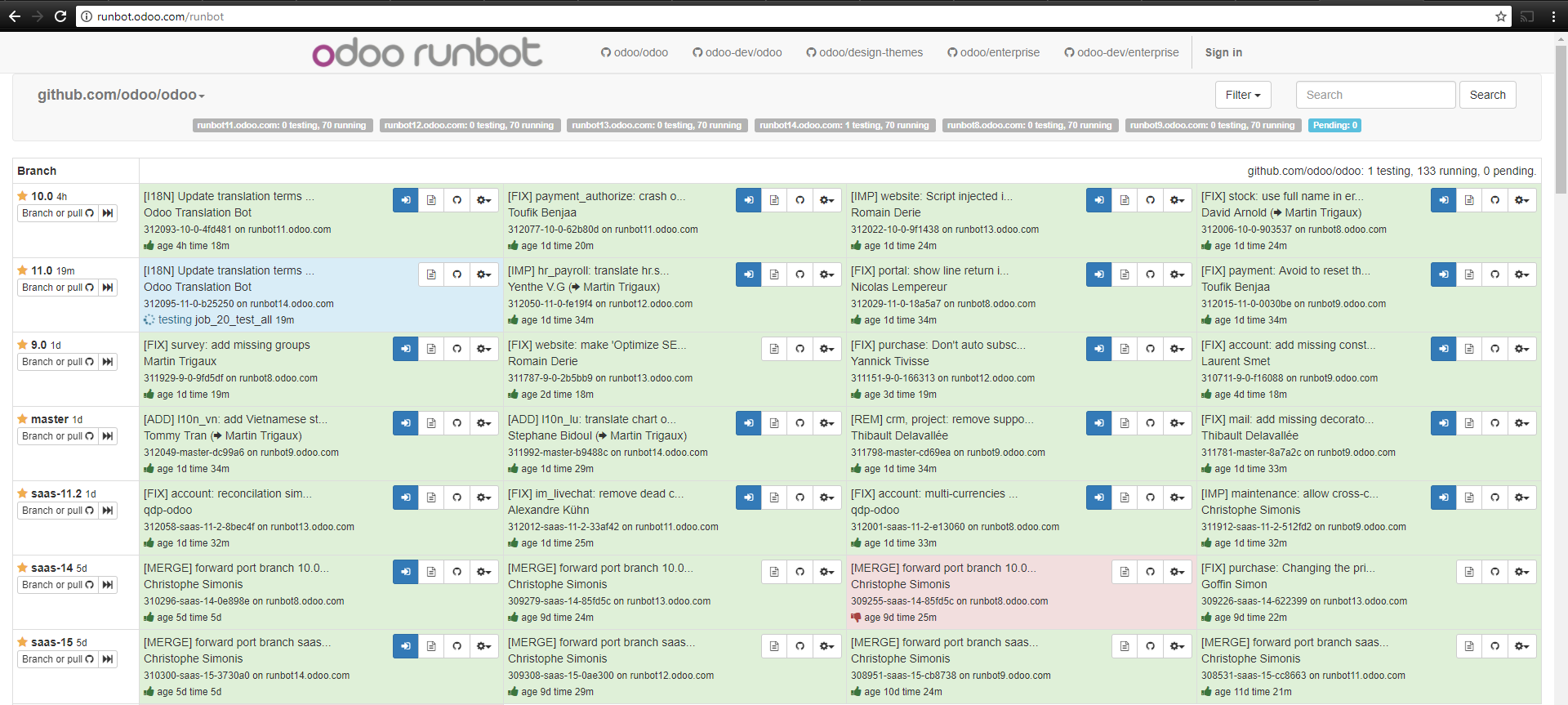Open Branch or pull for saas-11.2 branch
The image size is (1568, 705).
click(x=58, y=511)
